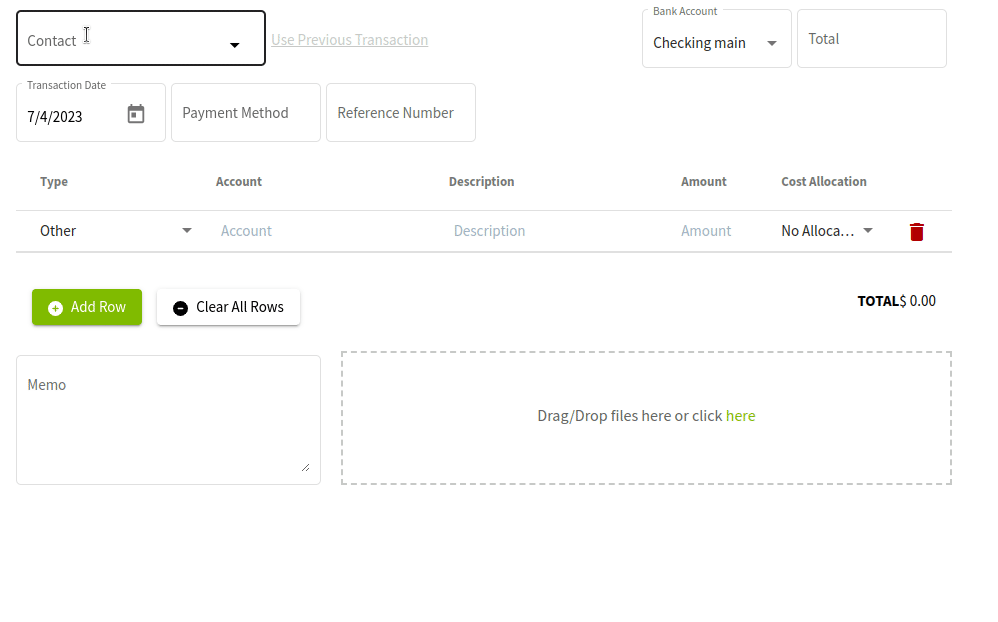
Task: Click the minus icon on Clear All Rows
Action: tap(180, 308)
